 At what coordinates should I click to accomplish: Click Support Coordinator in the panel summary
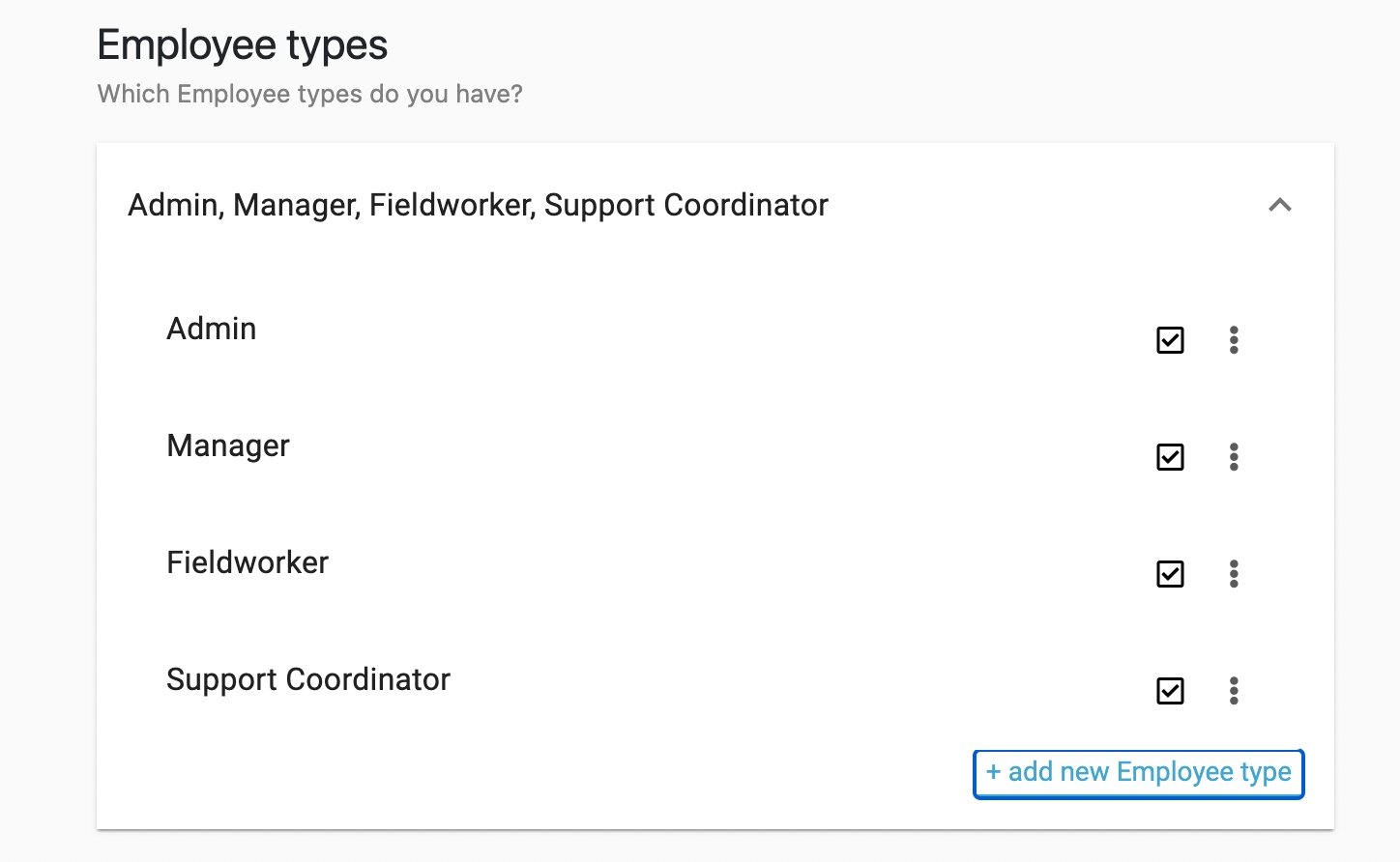(686, 205)
